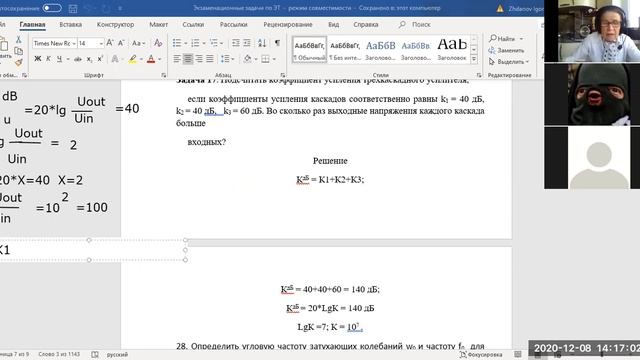The width and height of the screenshot is (640, 360).
Task: Click the русский language indicator
Action: [117, 355]
